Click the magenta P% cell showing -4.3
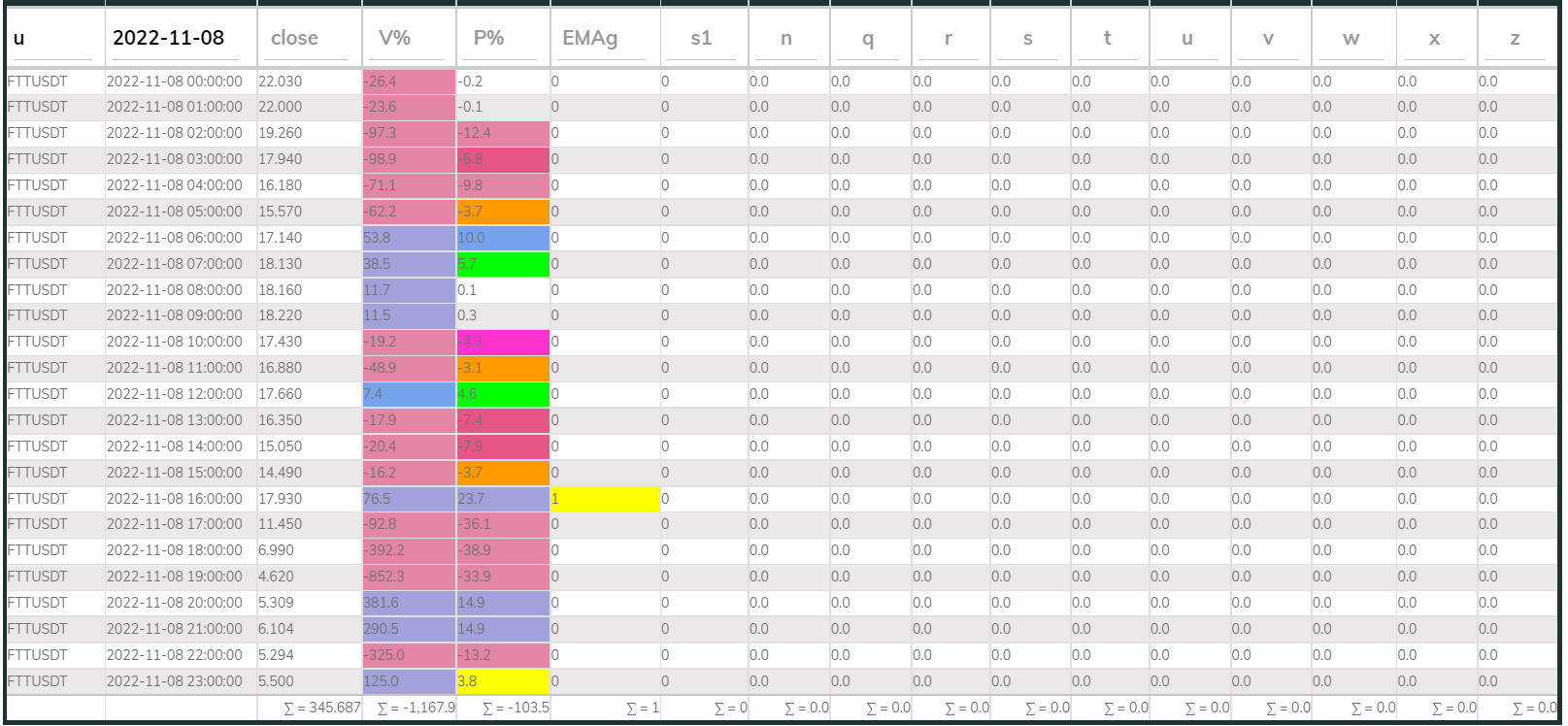This screenshot has height=726, width=1568. (x=503, y=342)
